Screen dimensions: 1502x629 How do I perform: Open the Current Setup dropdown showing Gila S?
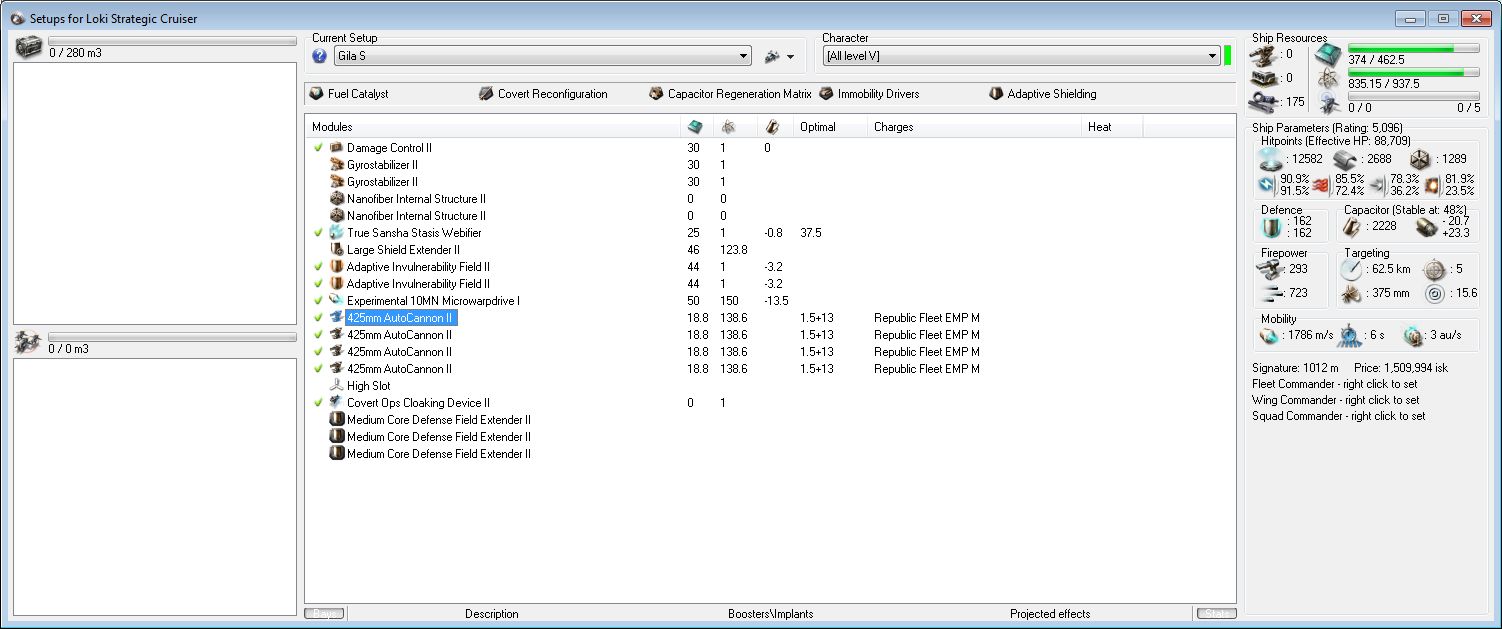542,56
